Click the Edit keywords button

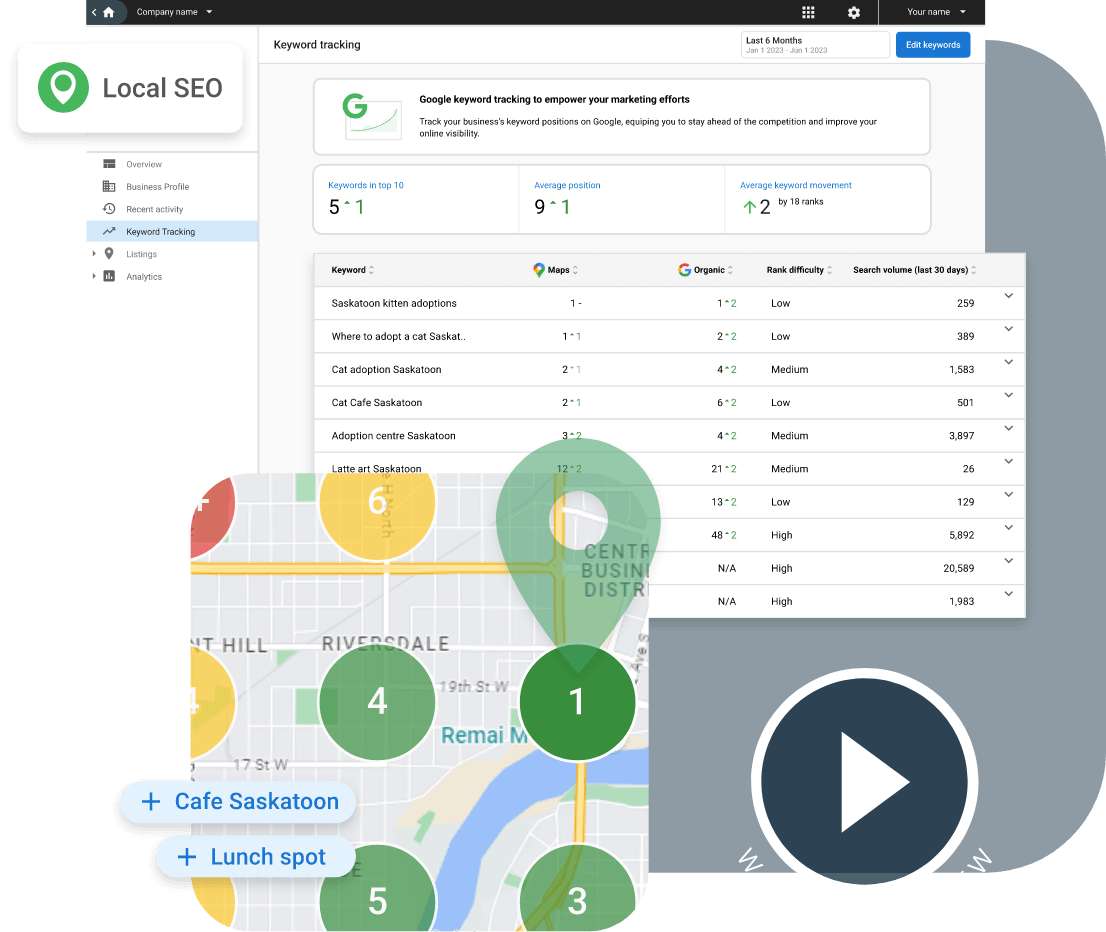(932, 45)
